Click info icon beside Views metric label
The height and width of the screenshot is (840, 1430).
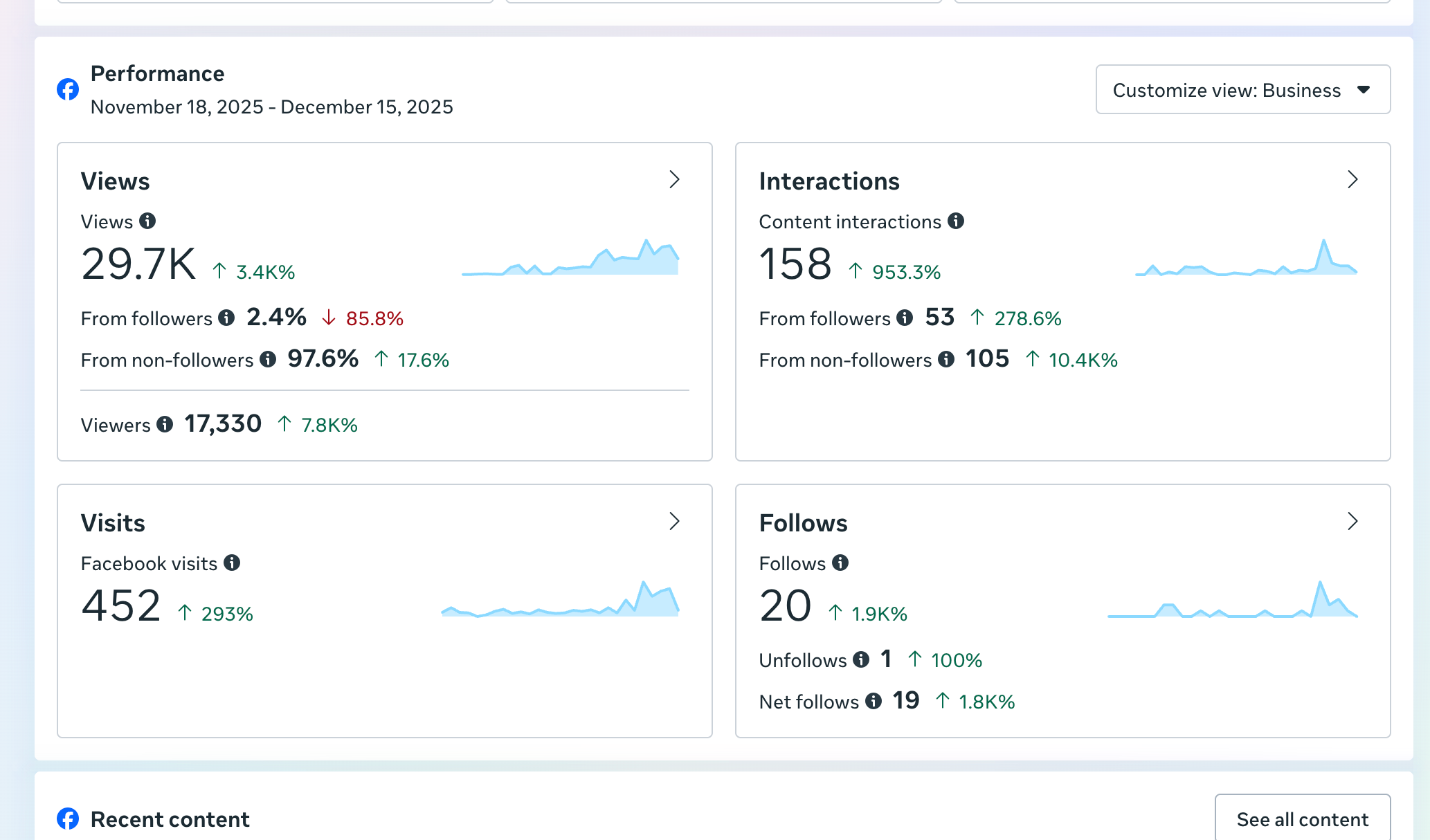(x=147, y=221)
